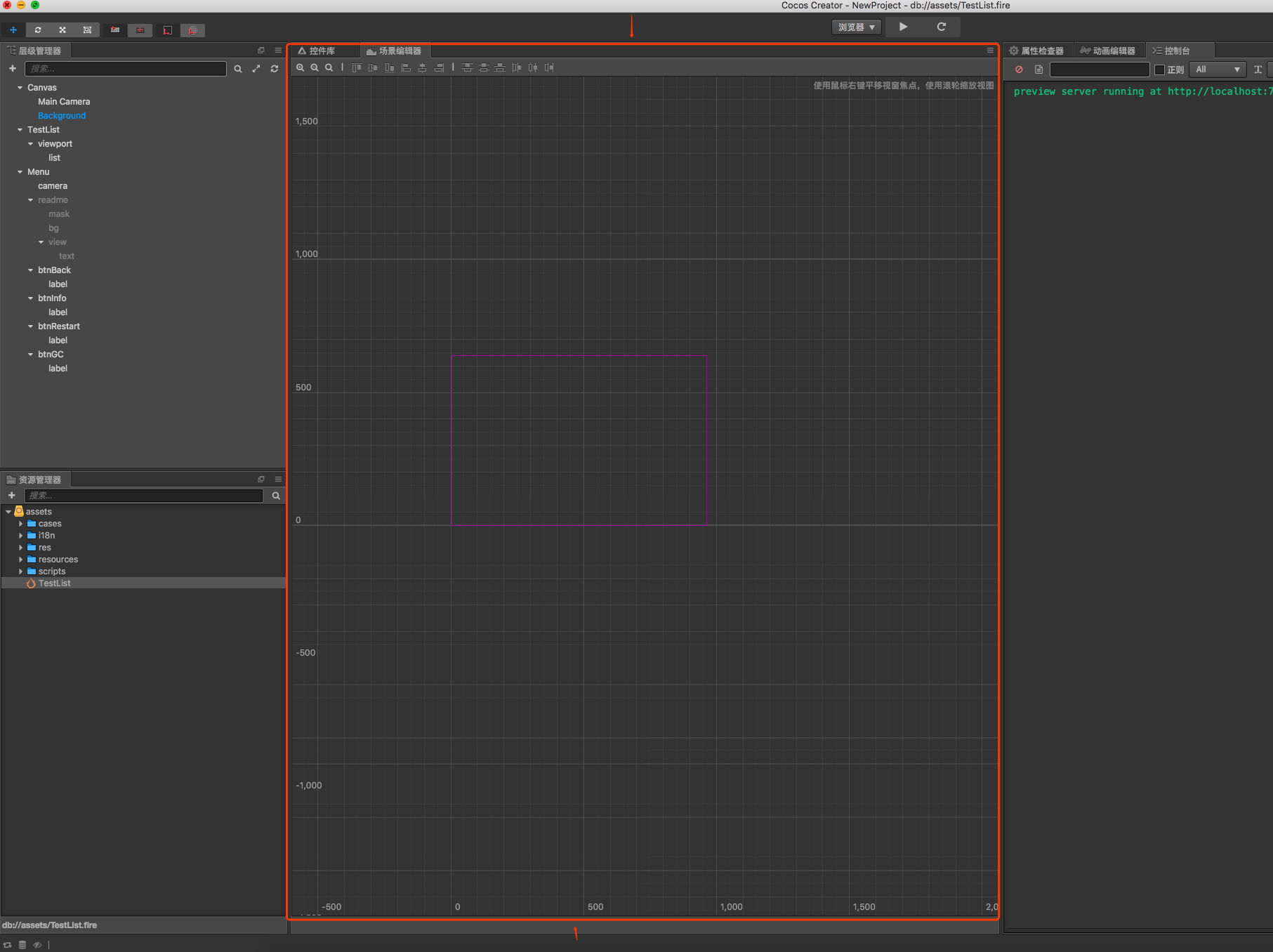1273x952 pixels.
Task: Toggle world coordinate mode
Action: [192, 30]
